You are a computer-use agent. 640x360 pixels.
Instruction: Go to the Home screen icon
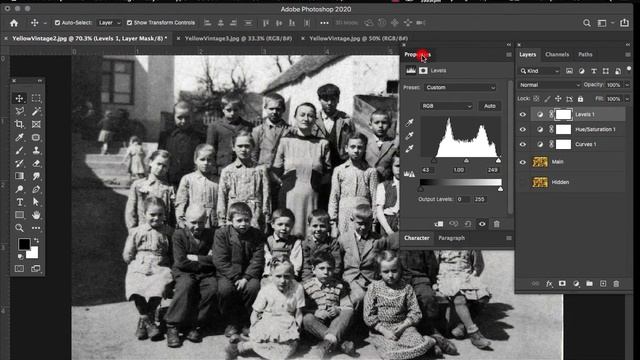14,23
